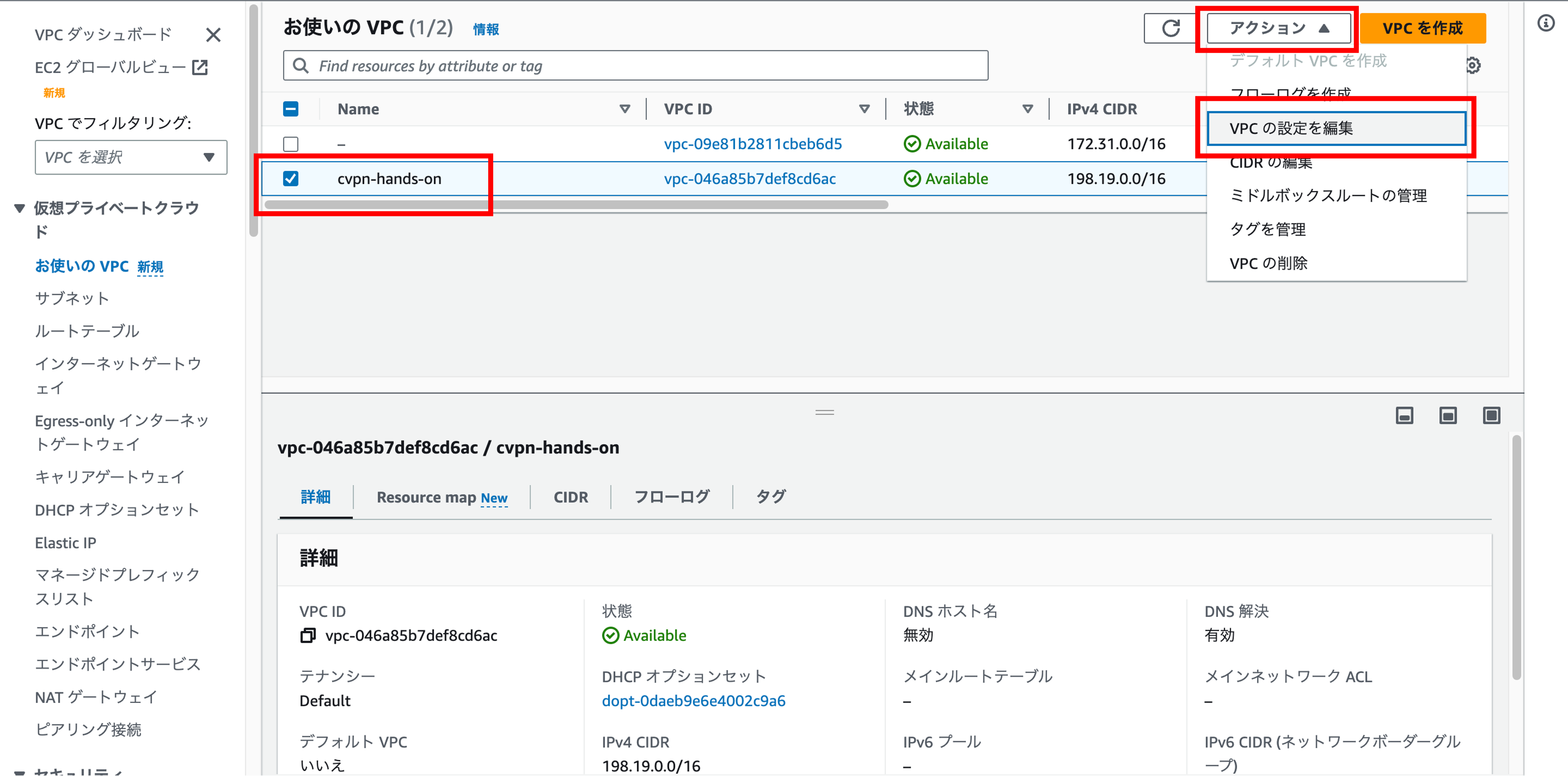Open Elastic IP in the sidebar
The height and width of the screenshot is (776, 1568).
click(66, 543)
